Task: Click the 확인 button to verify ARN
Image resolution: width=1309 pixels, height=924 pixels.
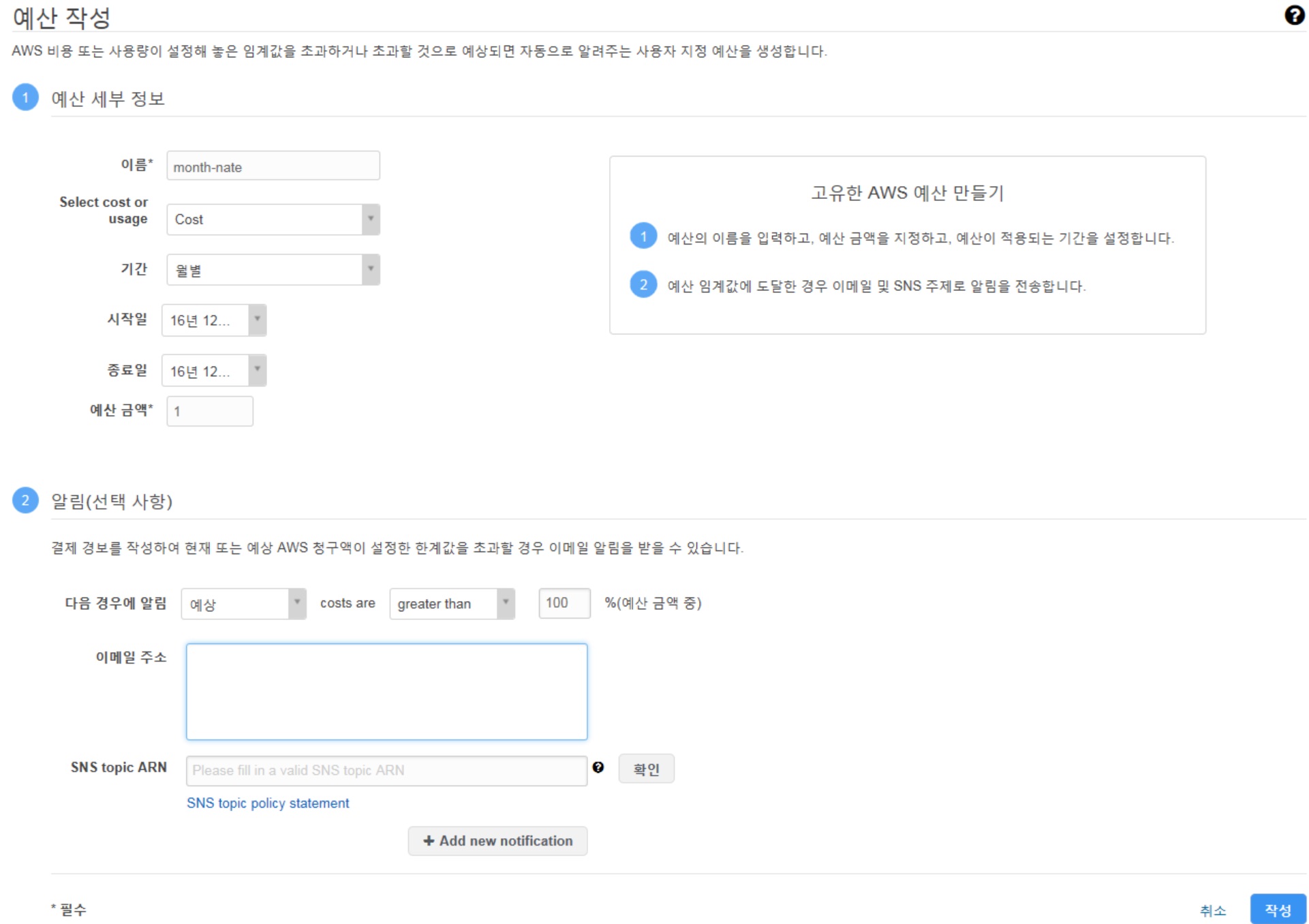Action: [646, 769]
